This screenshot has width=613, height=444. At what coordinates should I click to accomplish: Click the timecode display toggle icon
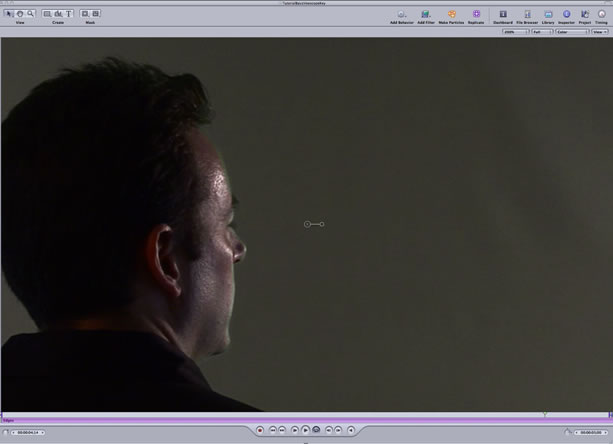(5, 432)
